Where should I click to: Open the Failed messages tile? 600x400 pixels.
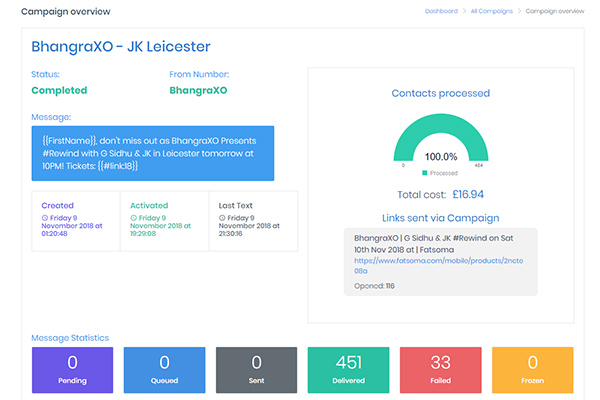click(440, 369)
